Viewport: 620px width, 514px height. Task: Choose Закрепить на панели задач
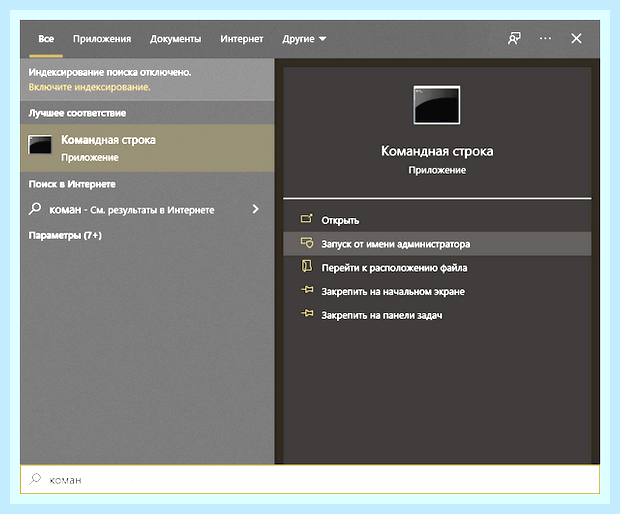pyautogui.click(x=437, y=315)
